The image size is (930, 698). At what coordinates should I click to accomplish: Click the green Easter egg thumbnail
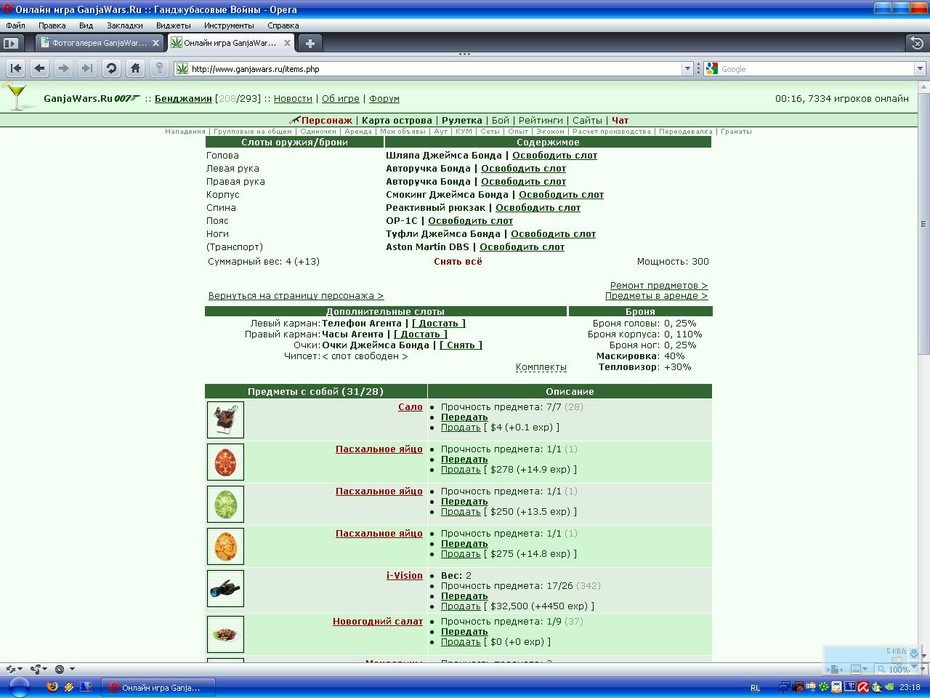(225, 503)
